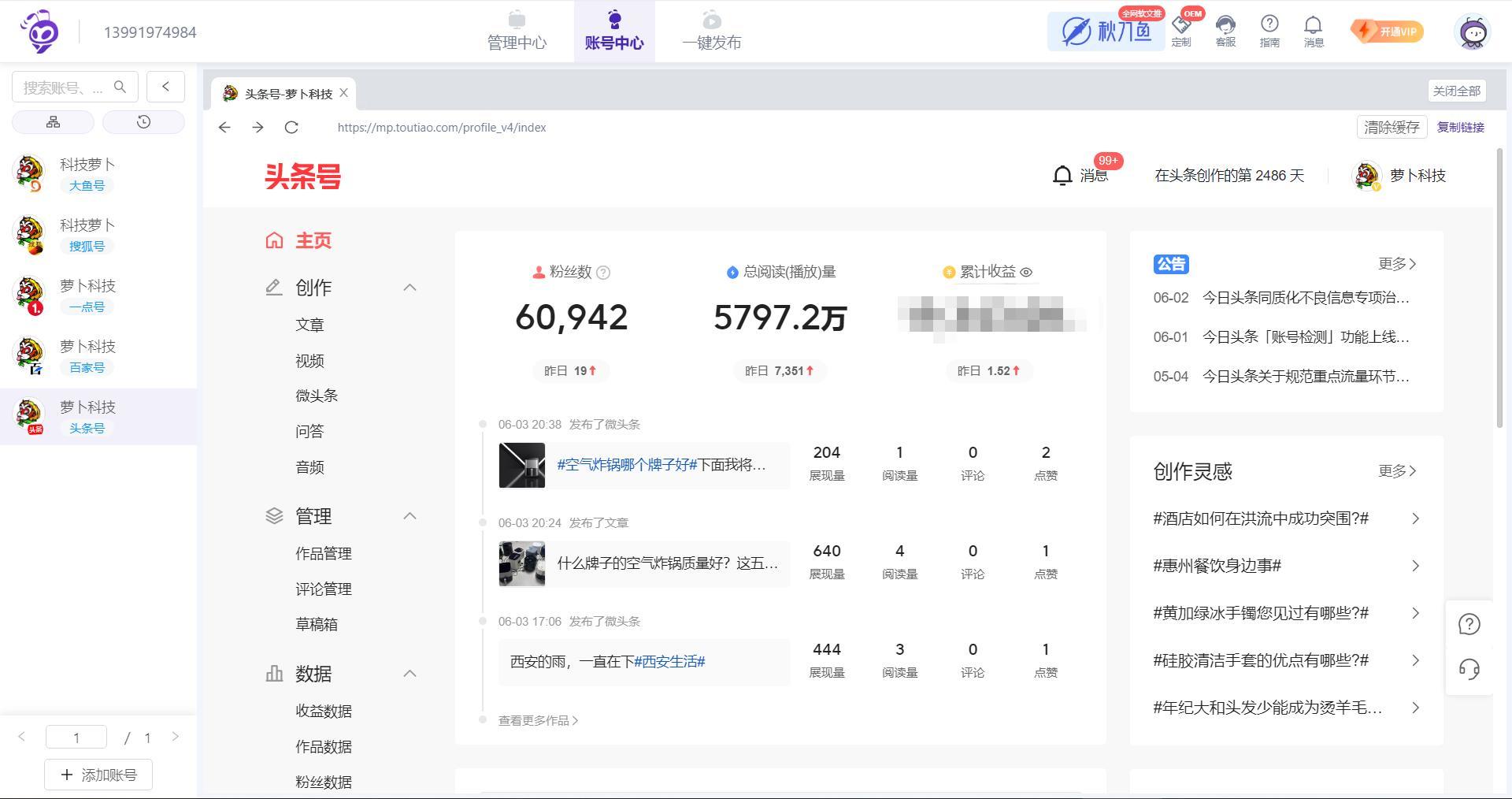Select 萝卜科技 百家号 account

(x=98, y=356)
